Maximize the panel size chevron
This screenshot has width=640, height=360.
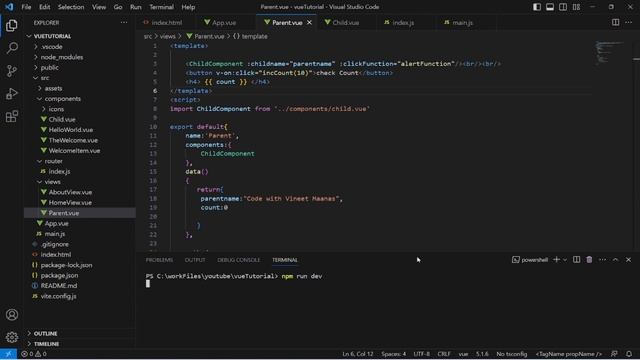coord(615,260)
